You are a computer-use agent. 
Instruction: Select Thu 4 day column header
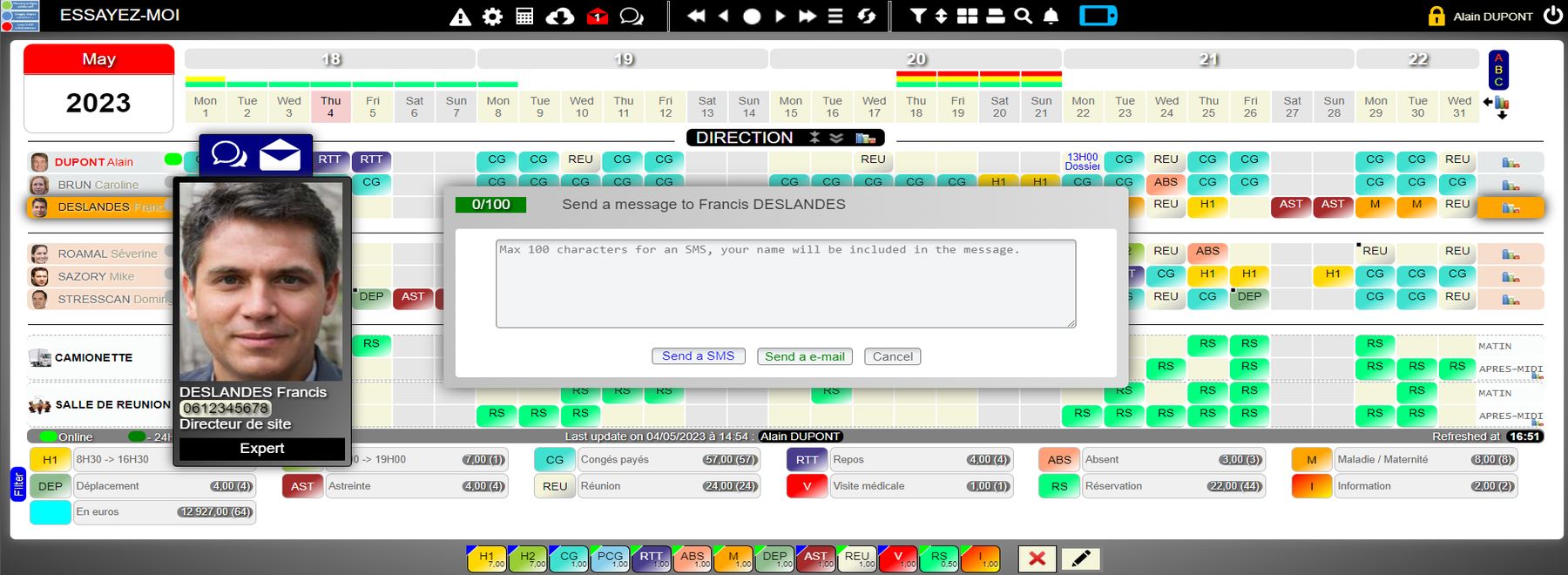point(330,107)
